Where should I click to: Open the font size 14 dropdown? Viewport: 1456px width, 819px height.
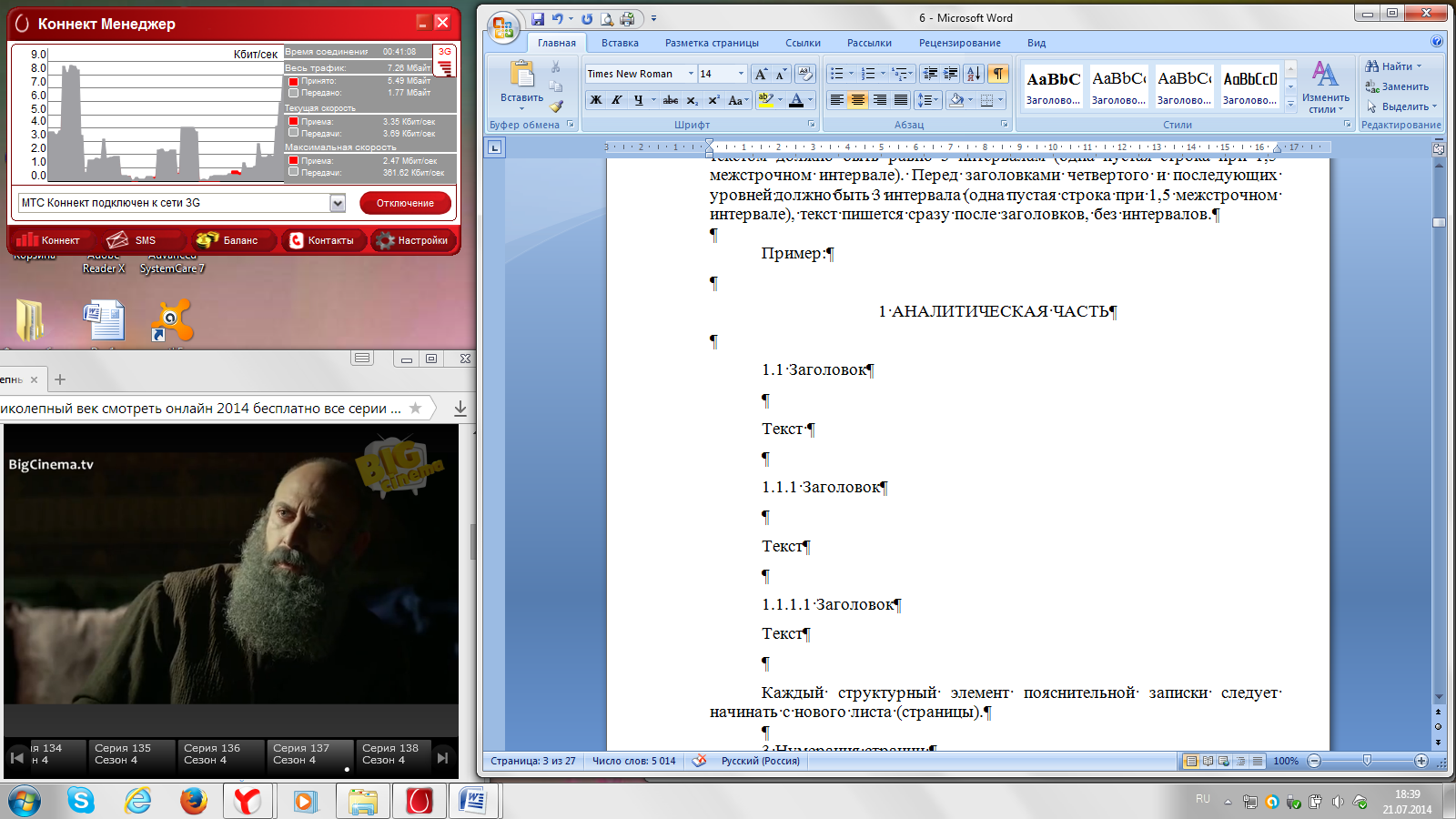741,74
